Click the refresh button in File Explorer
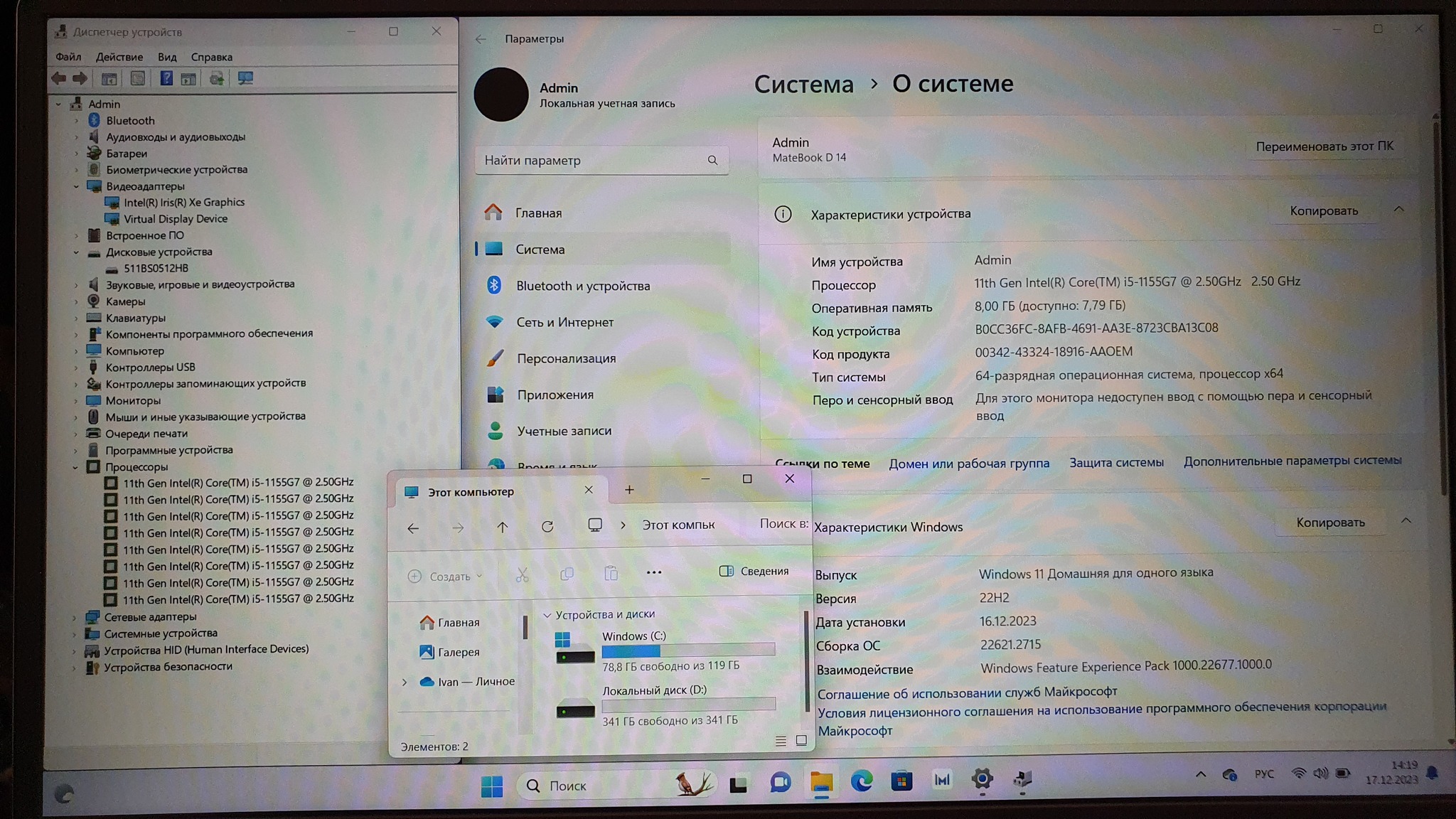The image size is (1456, 819). tap(547, 527)
